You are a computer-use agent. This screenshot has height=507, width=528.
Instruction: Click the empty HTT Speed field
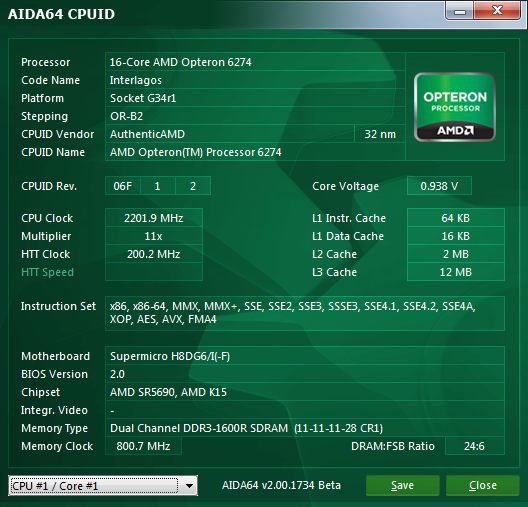[154, 272]
